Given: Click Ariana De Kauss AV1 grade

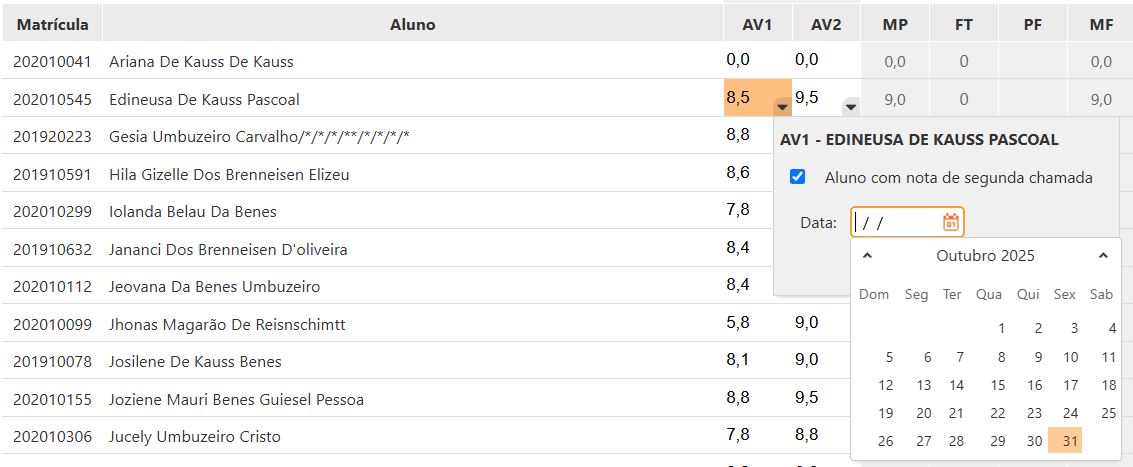Looking at the screenshot, I should coord(738,61).
